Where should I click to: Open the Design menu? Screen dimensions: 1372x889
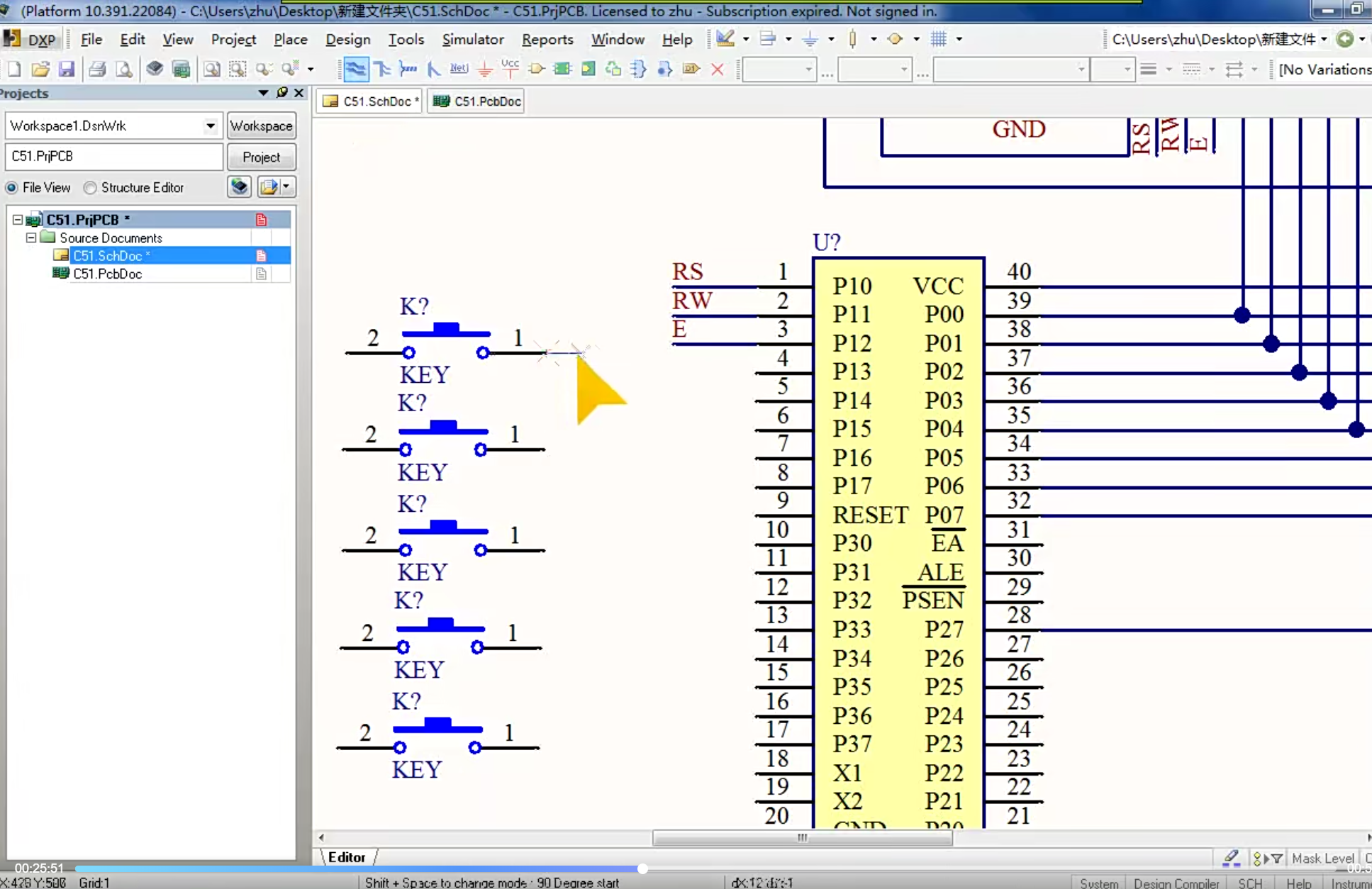[x=347, y=40]
